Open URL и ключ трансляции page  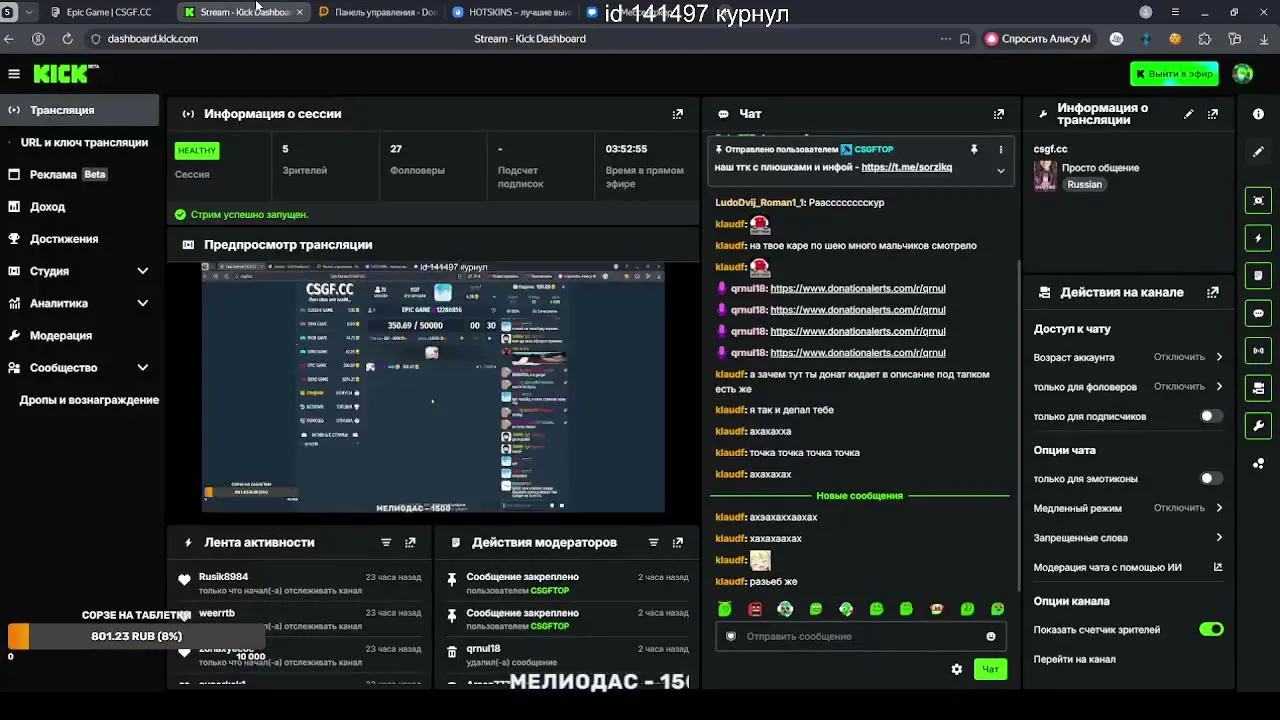pyautogui.click(x=84, y=143)
